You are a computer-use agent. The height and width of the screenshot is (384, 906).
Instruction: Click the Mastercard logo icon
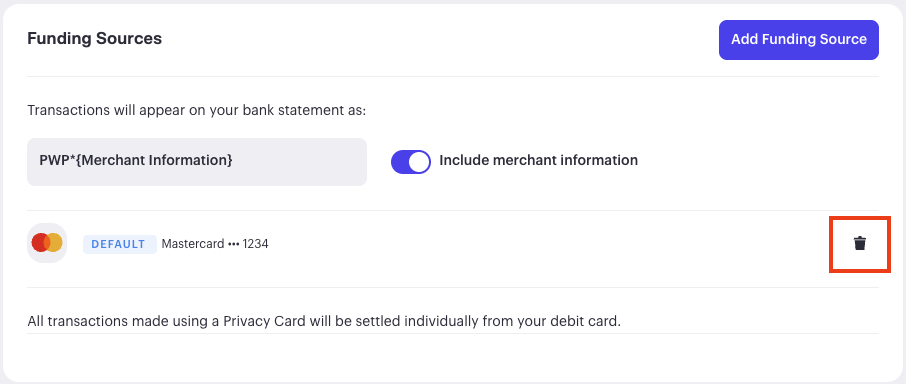[x=47, y=243]
